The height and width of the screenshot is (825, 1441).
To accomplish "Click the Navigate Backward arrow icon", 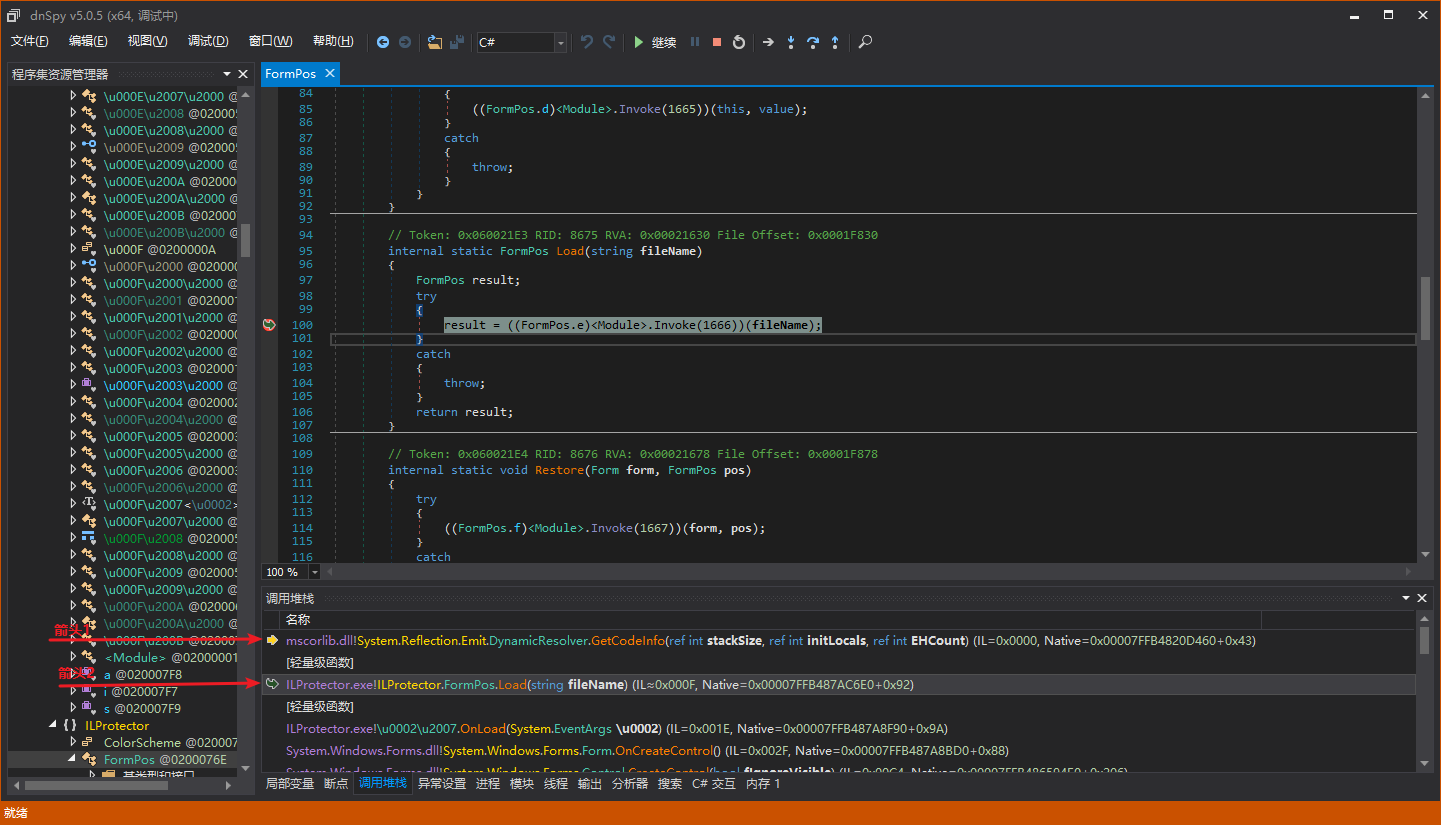I will point(383,42).
